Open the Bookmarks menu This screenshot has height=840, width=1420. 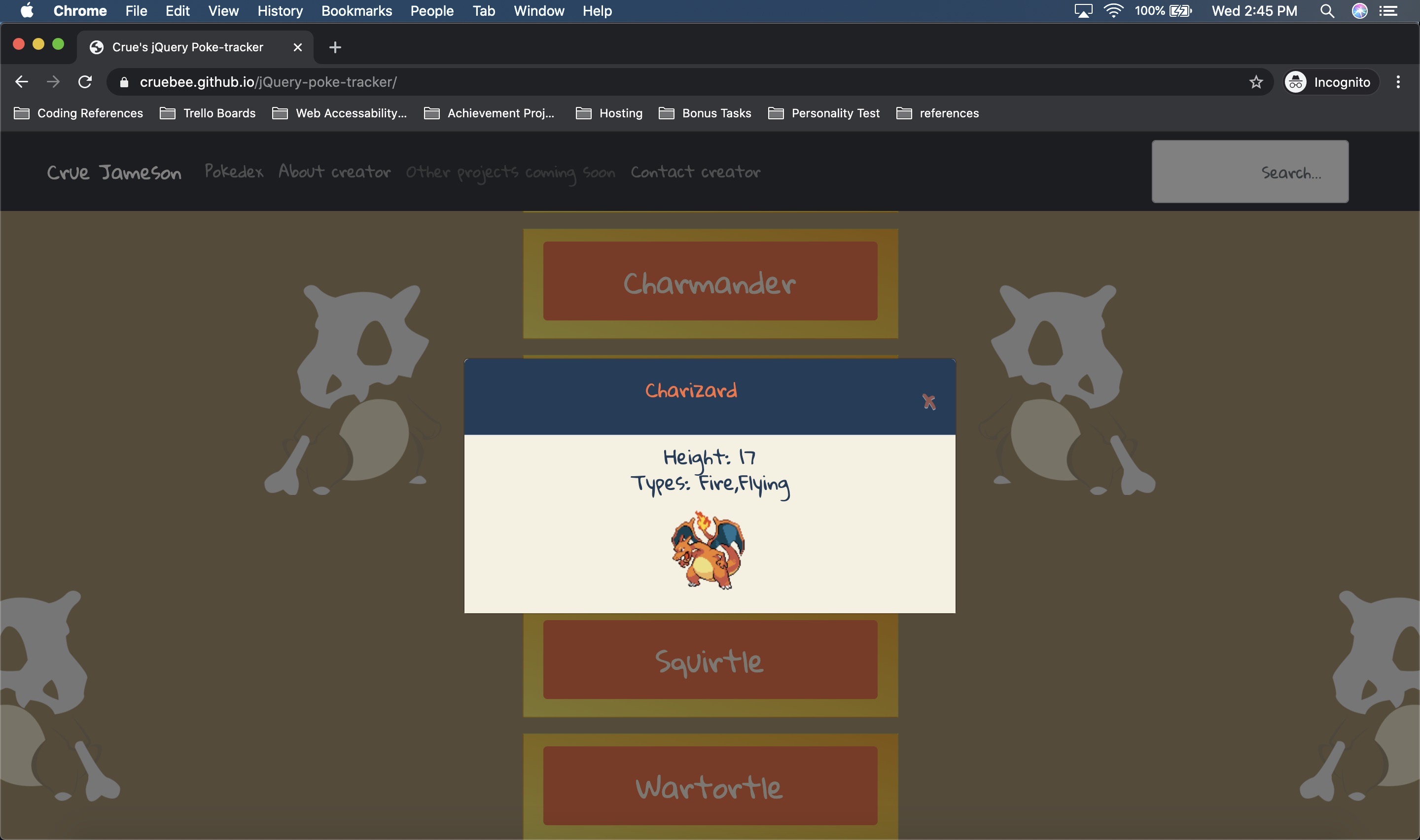pyautogui.click(x=356, y=11)
